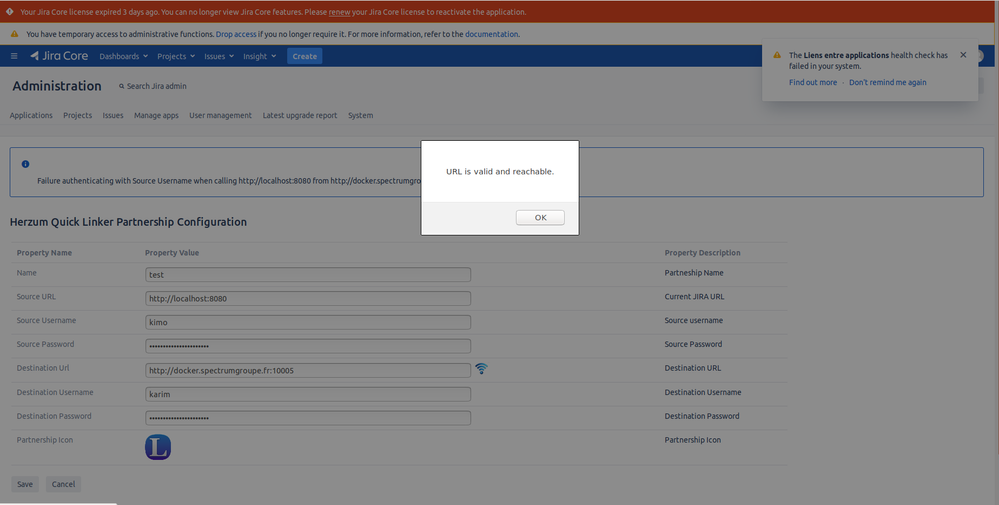Click the Source Username input field
The image size is (999, 505).
tap(308, 322)
